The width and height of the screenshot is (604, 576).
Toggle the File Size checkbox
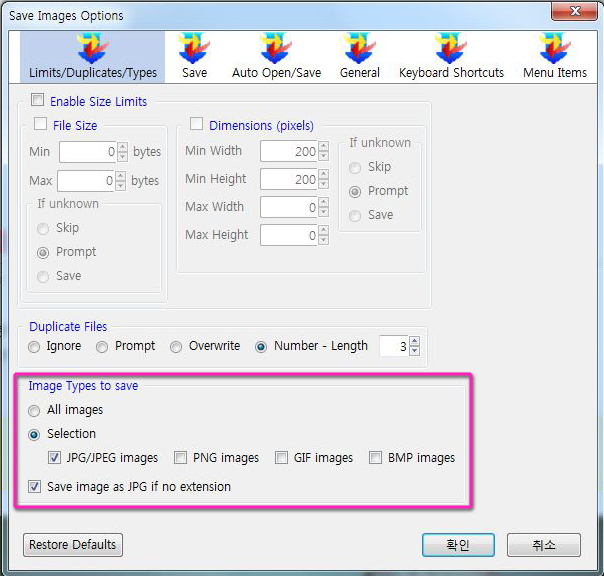click(x=40, y=124)
